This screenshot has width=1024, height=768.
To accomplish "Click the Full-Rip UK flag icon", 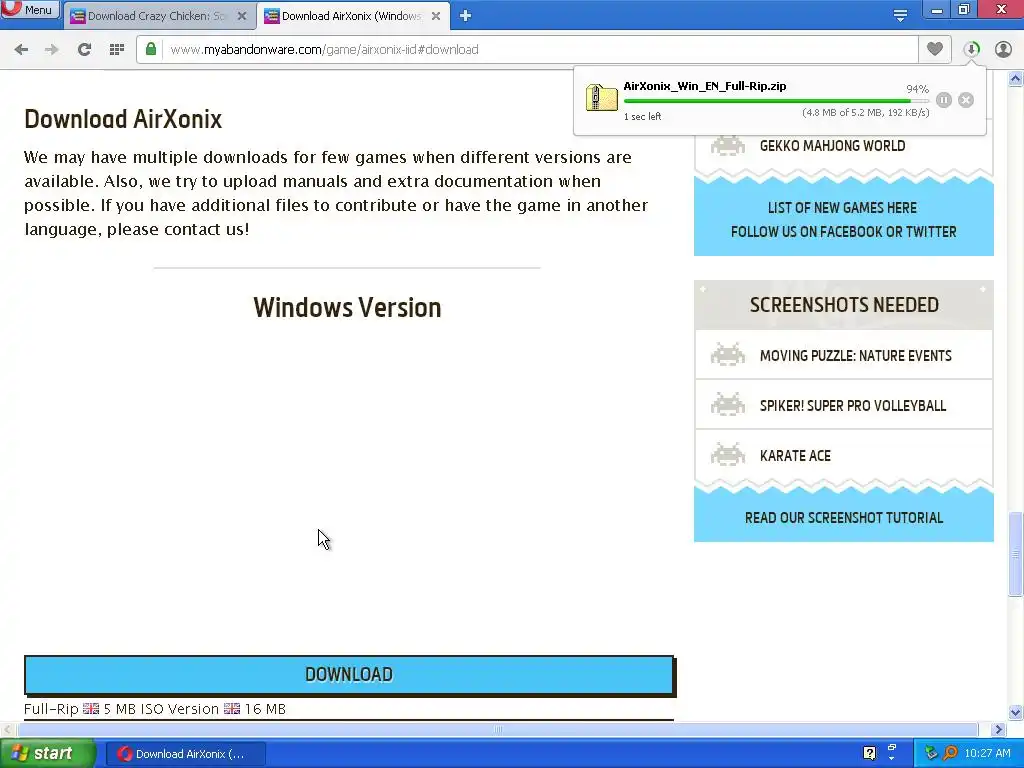I will tap(91, 709).
